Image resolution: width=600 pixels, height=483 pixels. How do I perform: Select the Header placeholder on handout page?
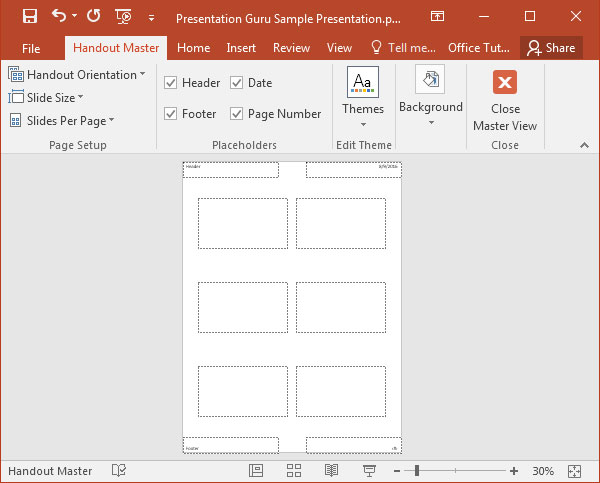pos(231,170)
